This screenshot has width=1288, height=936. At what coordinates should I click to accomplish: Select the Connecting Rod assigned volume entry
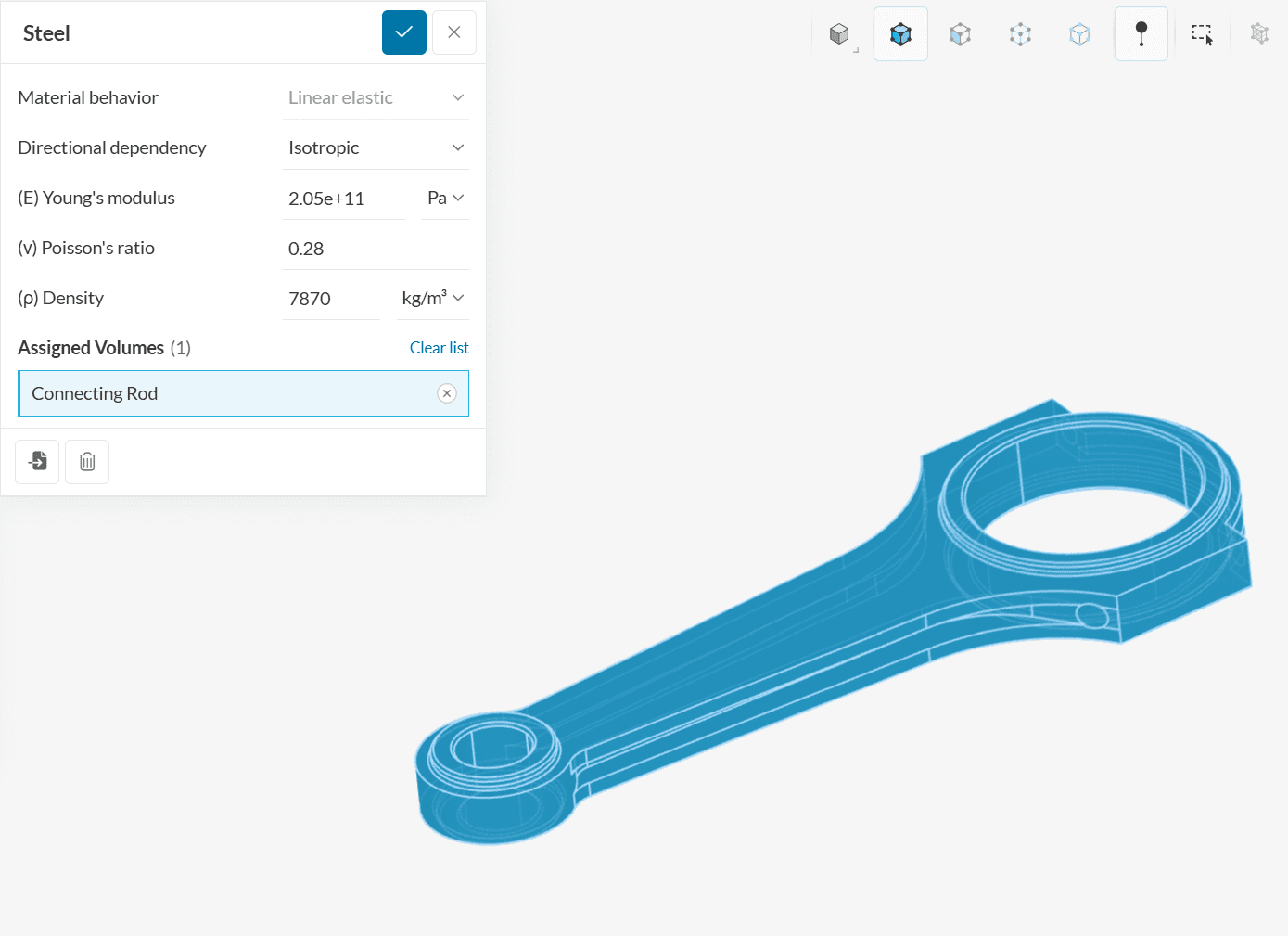223,393
